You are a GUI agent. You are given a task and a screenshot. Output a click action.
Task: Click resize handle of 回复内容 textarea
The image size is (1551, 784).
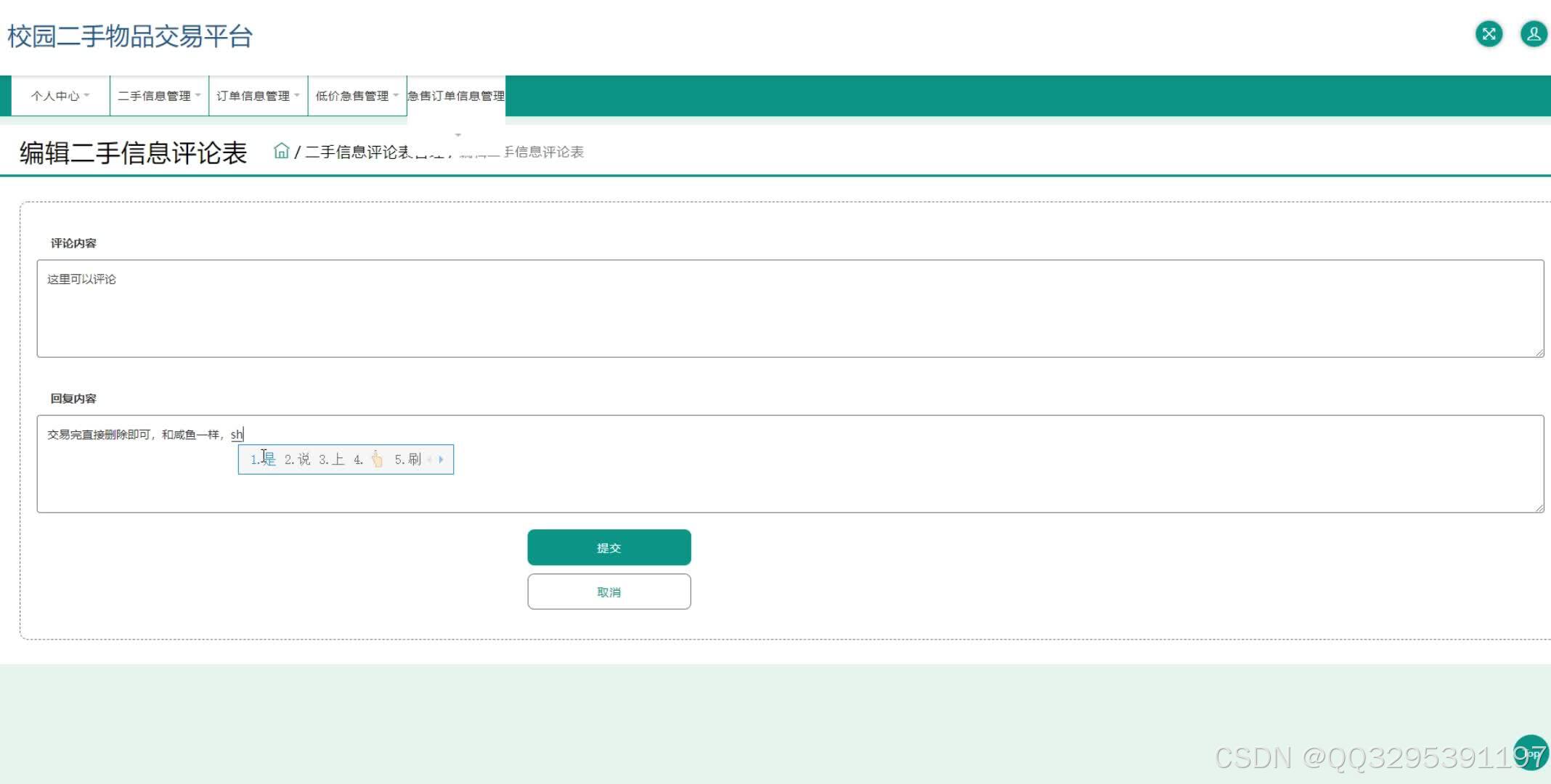[1539, 507]
